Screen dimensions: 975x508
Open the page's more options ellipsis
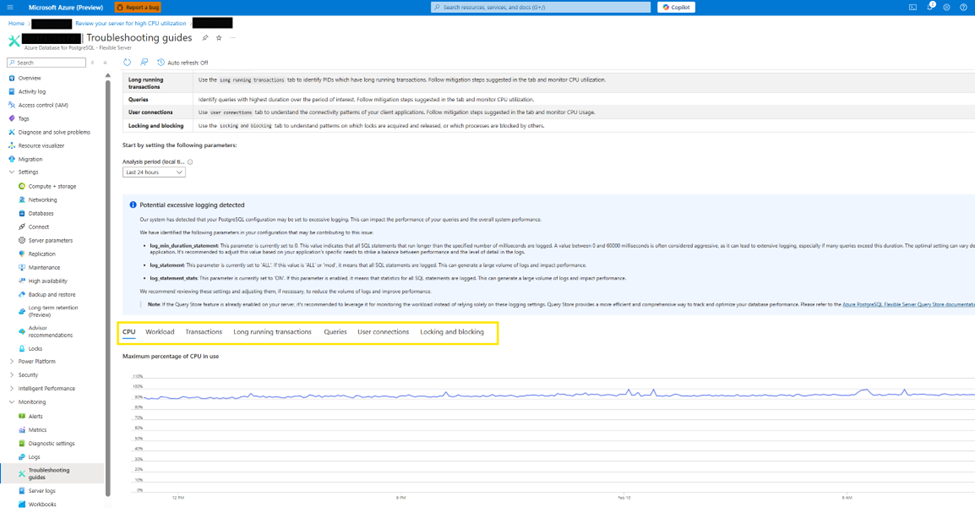pos(232,38)
